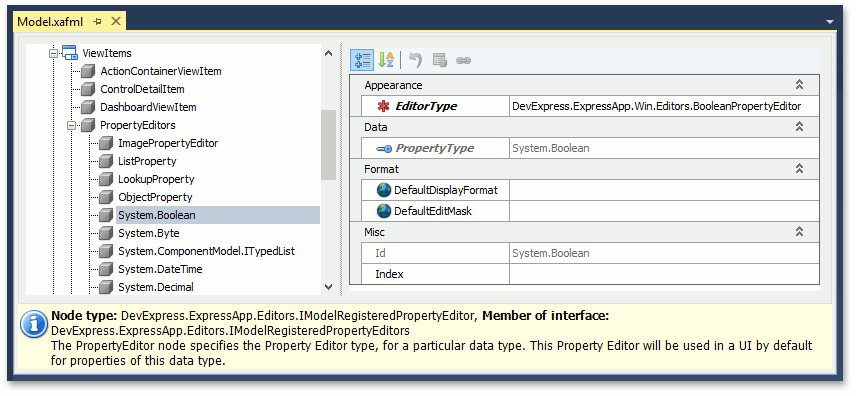Click the globe icon beside DefaultDisplayFormat

tap(384, 190)
